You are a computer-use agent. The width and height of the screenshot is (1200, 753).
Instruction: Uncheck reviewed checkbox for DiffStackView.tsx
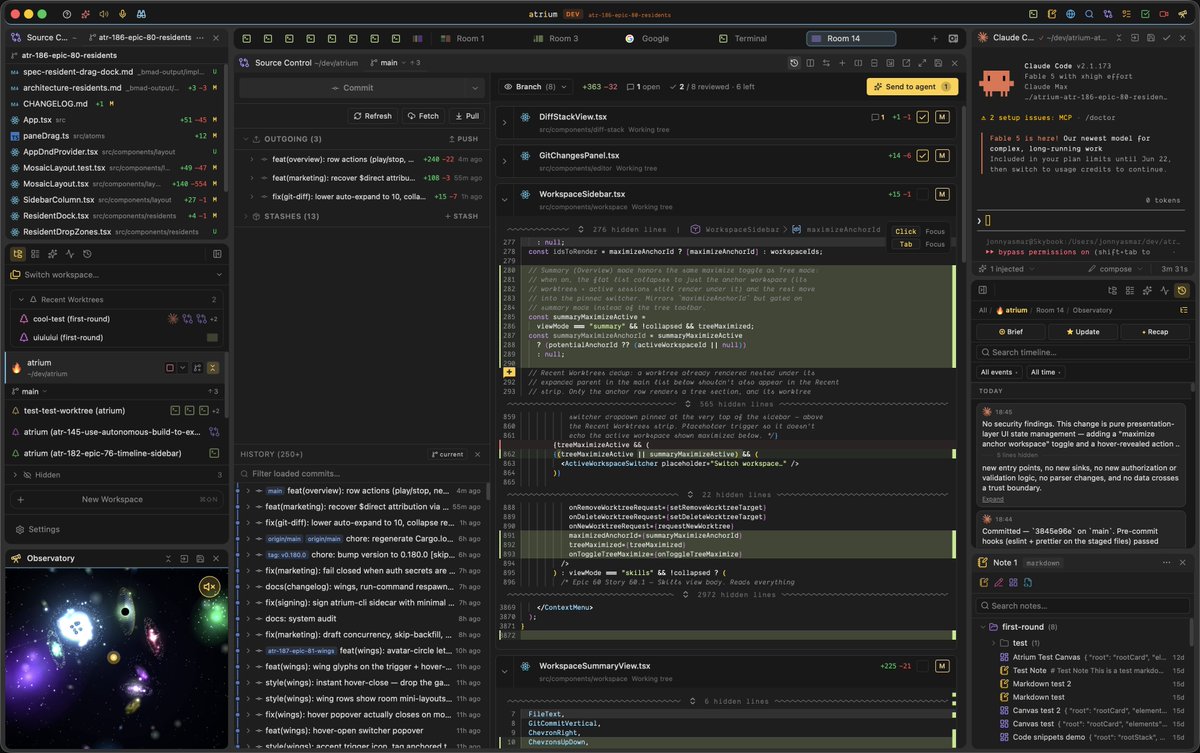pyautogui.click(x=923, y=117)
